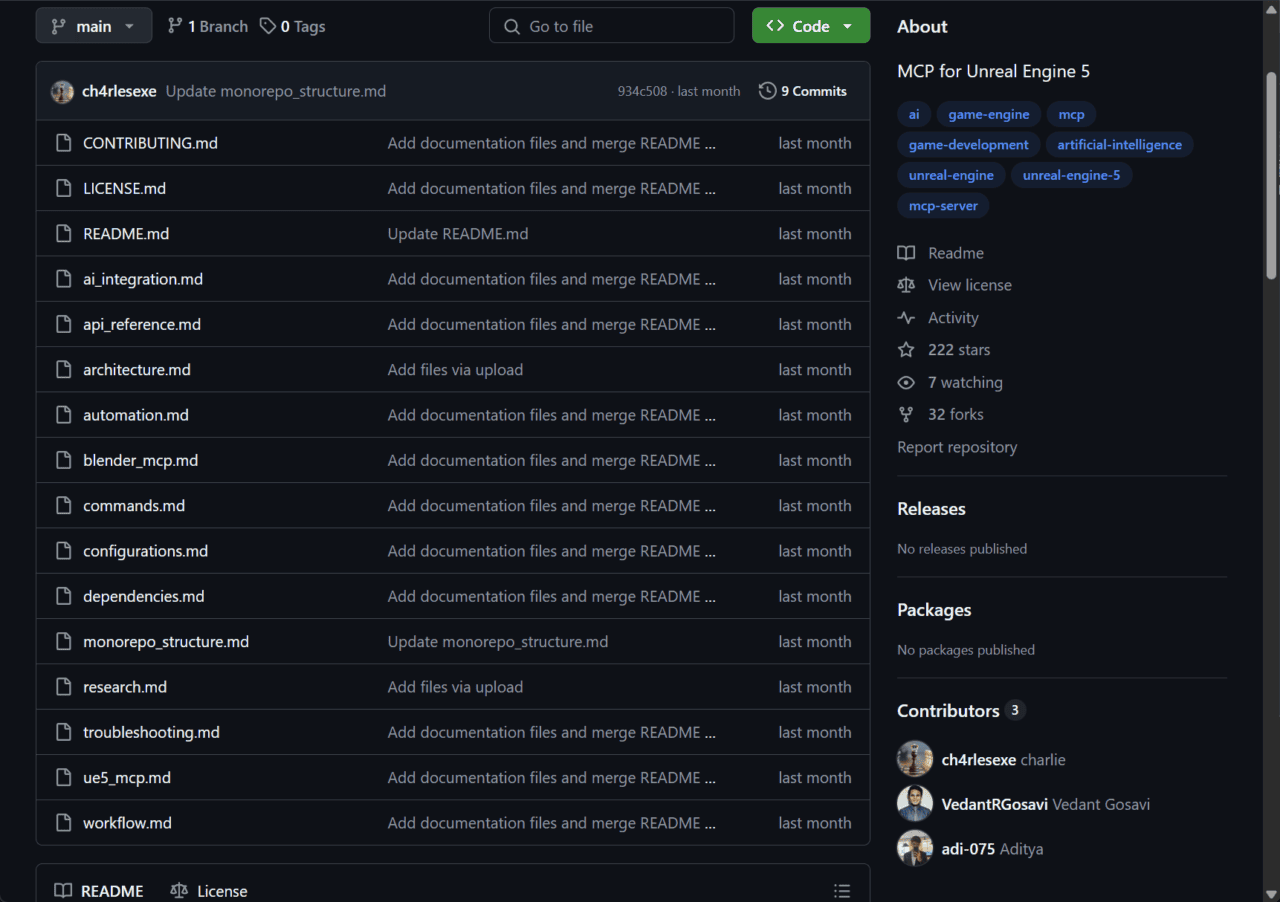Click the Report repository link

click(x=957, y=447)
